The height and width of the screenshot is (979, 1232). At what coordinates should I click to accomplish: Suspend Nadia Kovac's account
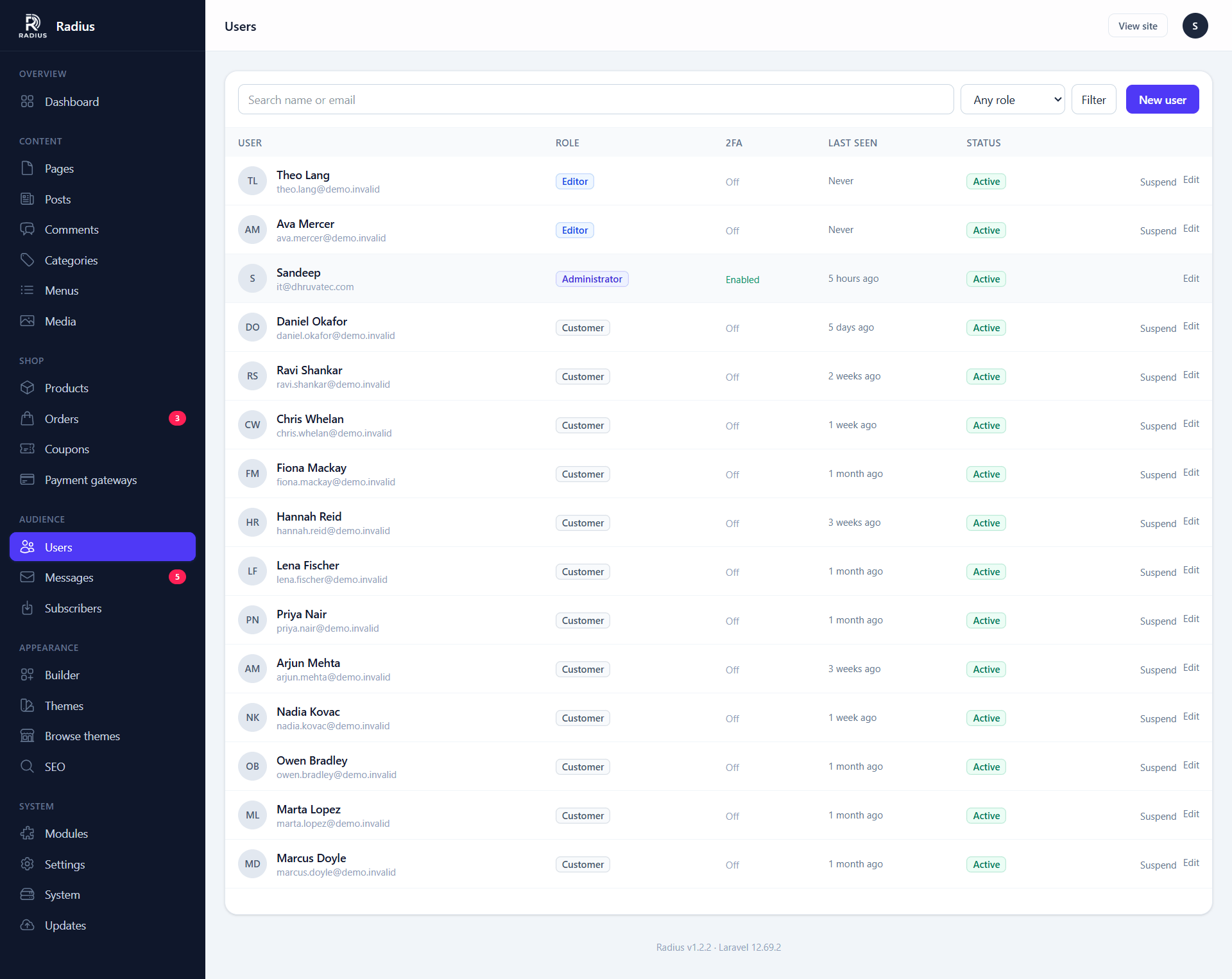click(1158, 718)
